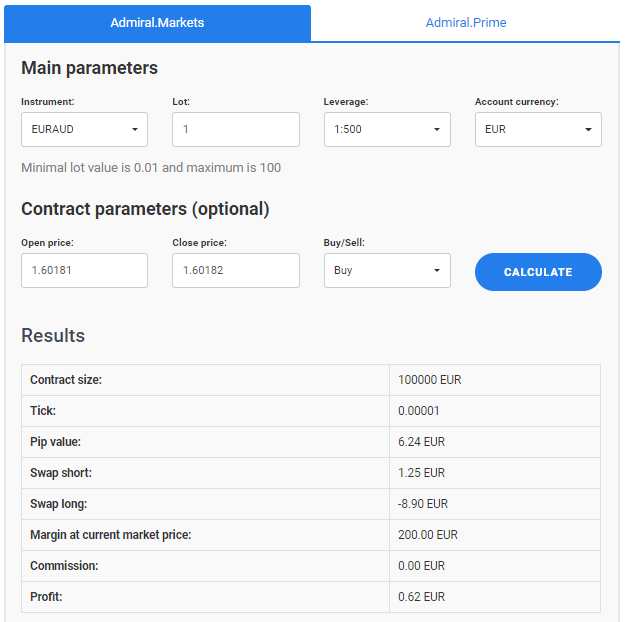Click the arrow icon of Instrument dropdown
Image resolution: width=627 pixels, height=622 pixels.
tap(135, 129)
